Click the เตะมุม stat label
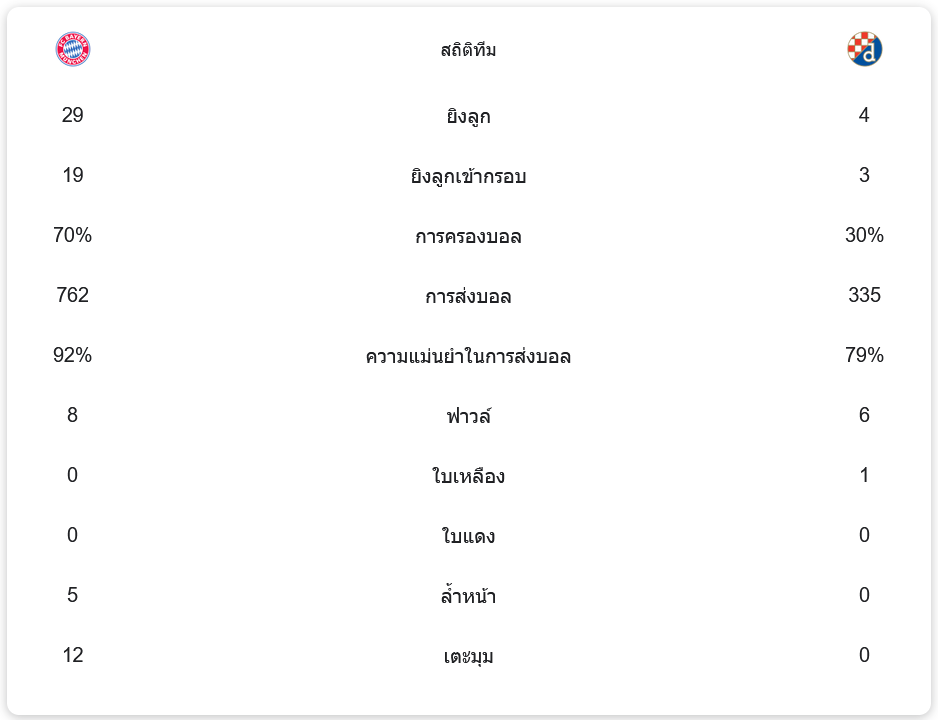The height and width of the screenshot is (720, 938). click(x=468, y=656)
